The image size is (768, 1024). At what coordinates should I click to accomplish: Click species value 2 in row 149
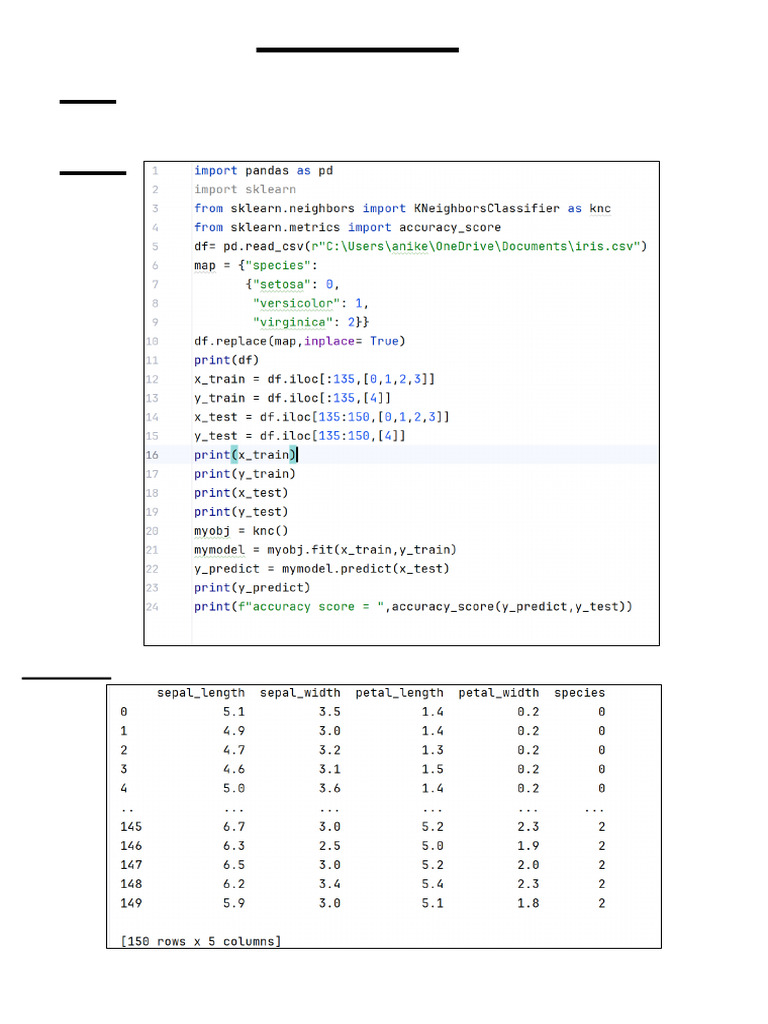601,903
